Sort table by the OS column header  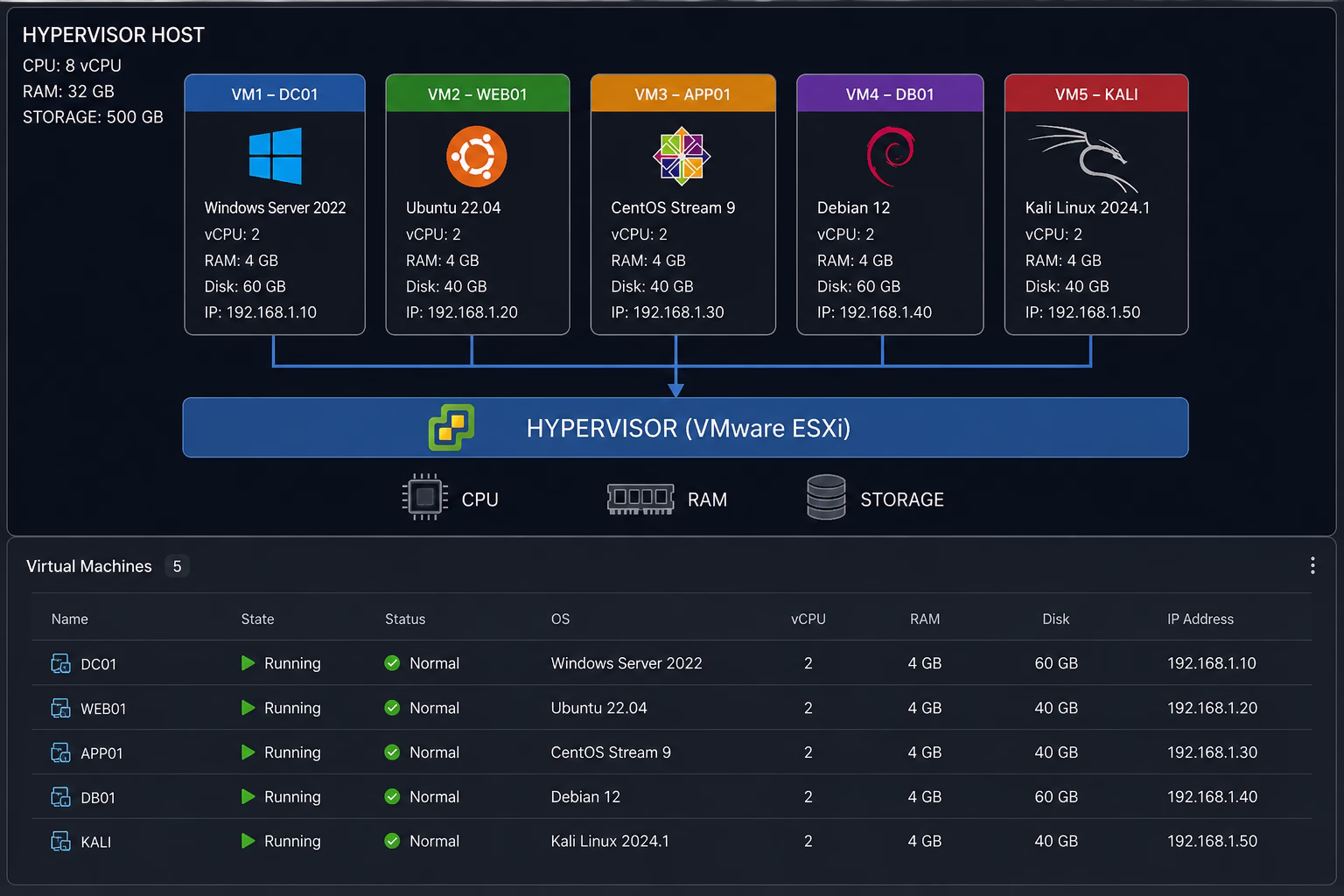point(561,619)
